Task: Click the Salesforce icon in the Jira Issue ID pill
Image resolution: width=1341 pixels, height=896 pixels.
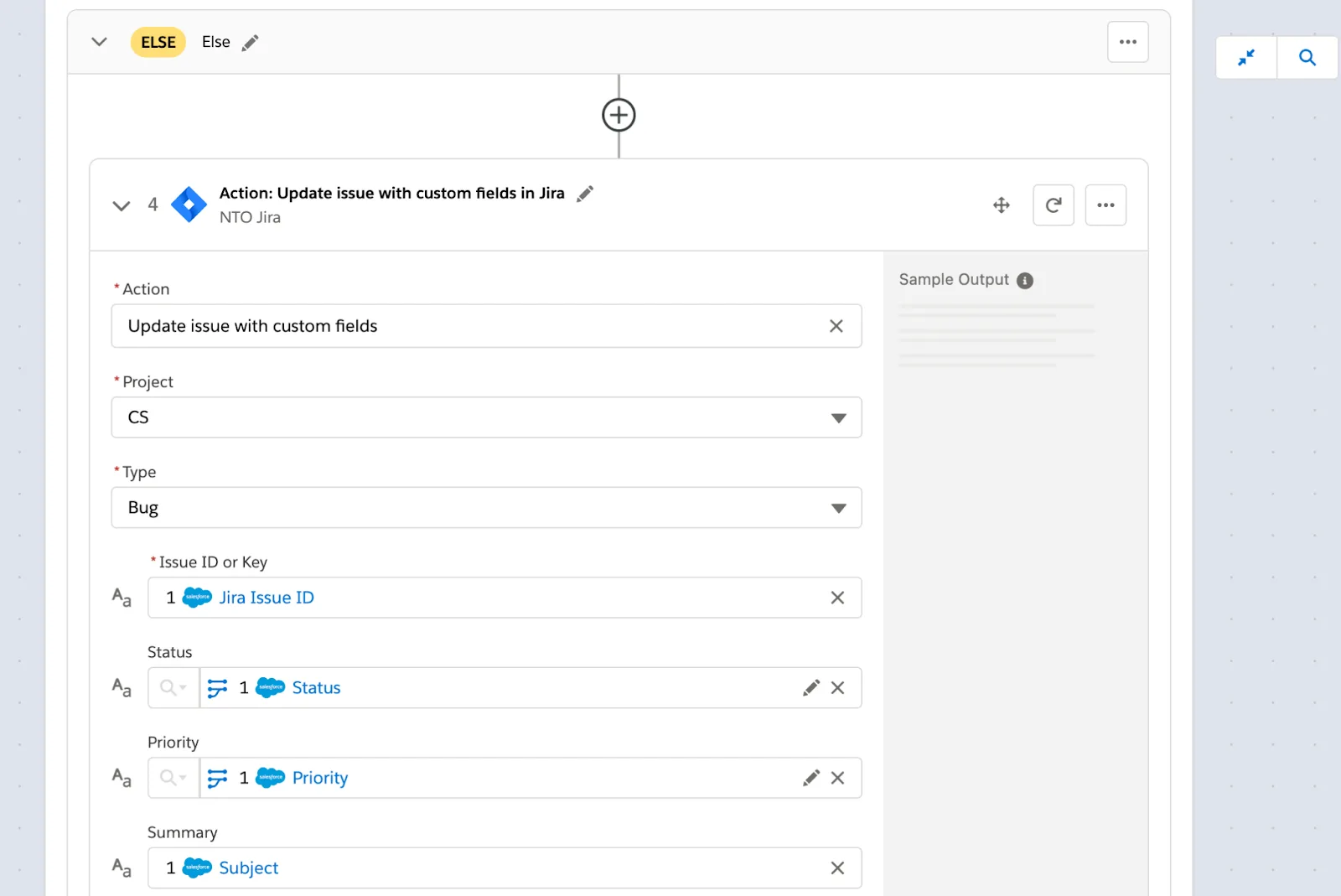Action: 195,598
